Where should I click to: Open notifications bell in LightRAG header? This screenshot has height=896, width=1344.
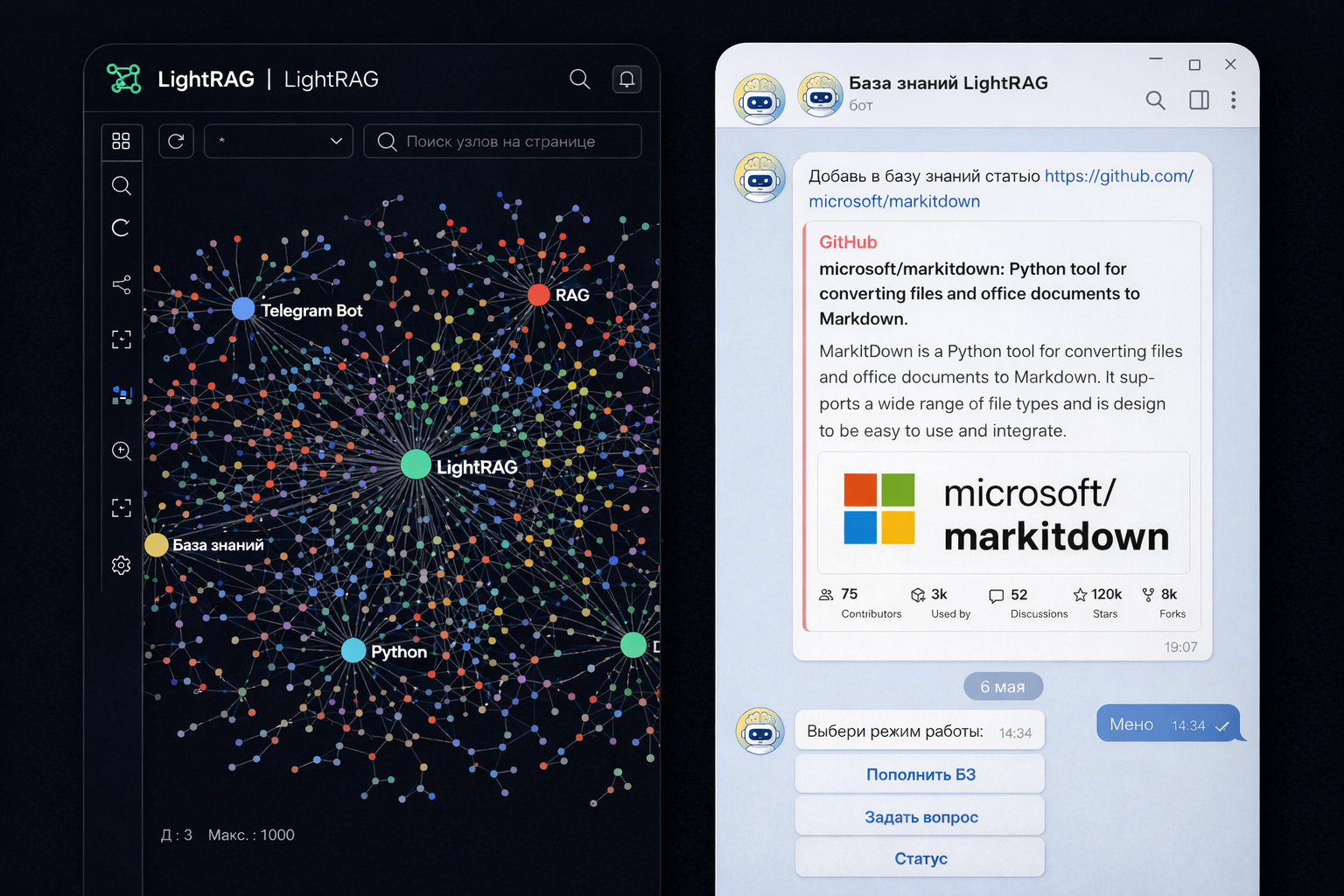627,80
